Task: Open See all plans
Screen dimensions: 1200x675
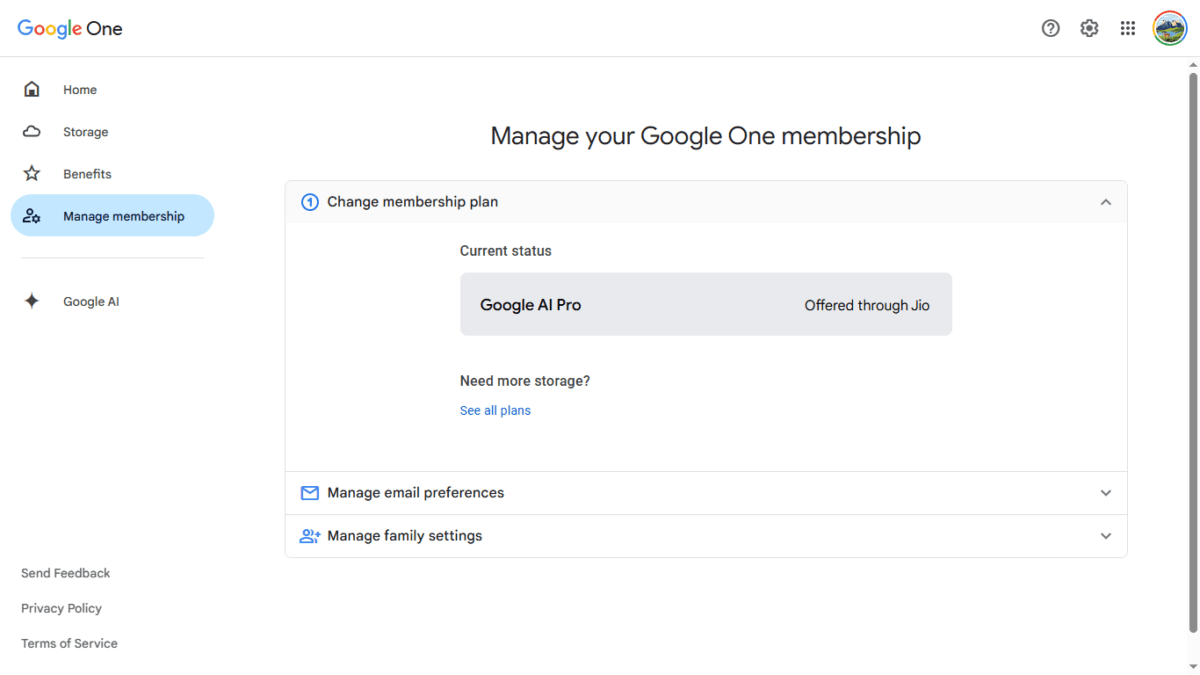Action: 495,410
